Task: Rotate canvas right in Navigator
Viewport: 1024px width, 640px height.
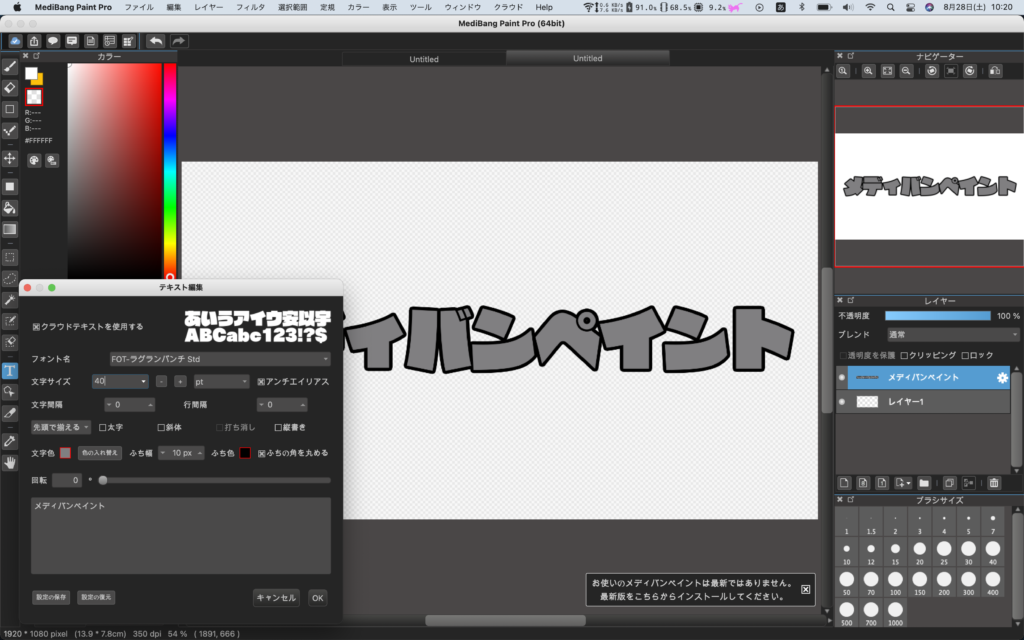Action: click(970, 71)
